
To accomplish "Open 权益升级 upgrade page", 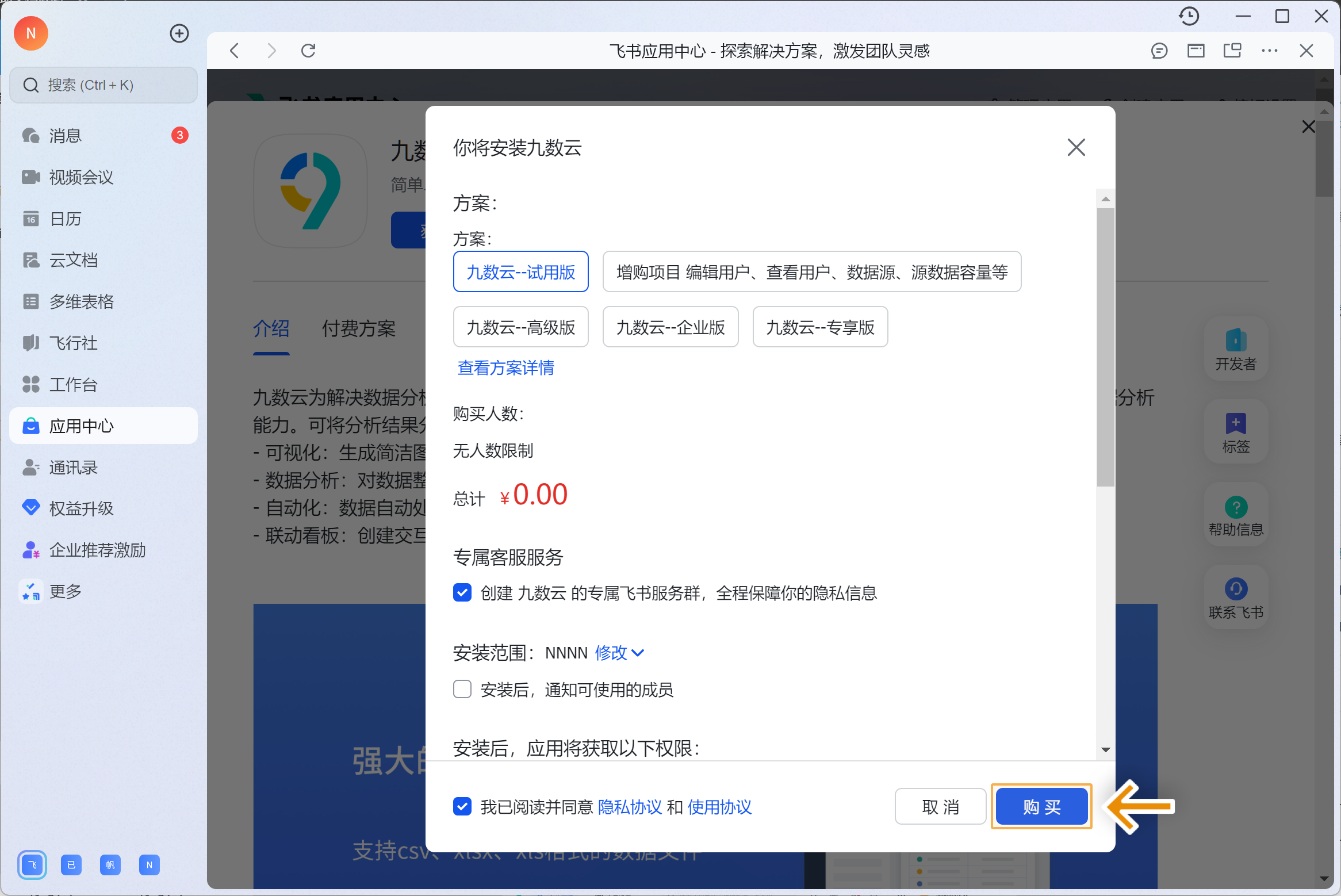I will 104,508.
